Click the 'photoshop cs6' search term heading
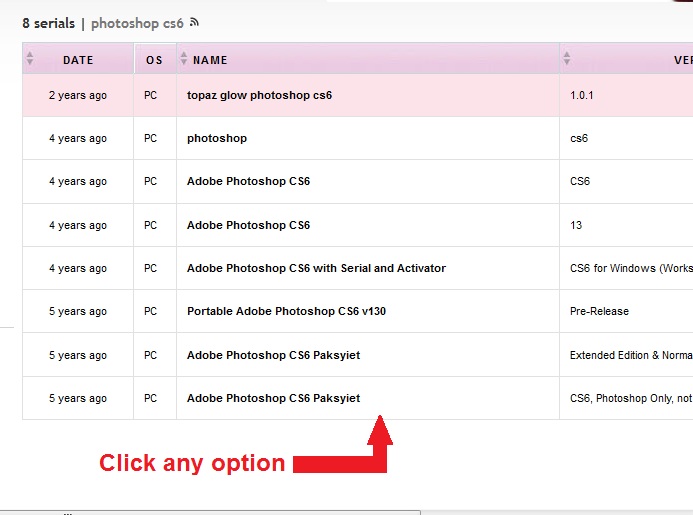Screen dimensions: 693x515 pos(138,23)
